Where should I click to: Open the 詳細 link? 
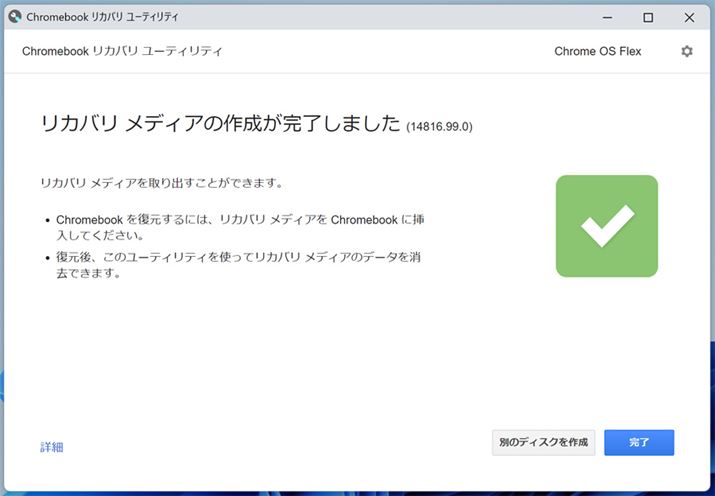[x=52, y=447]
